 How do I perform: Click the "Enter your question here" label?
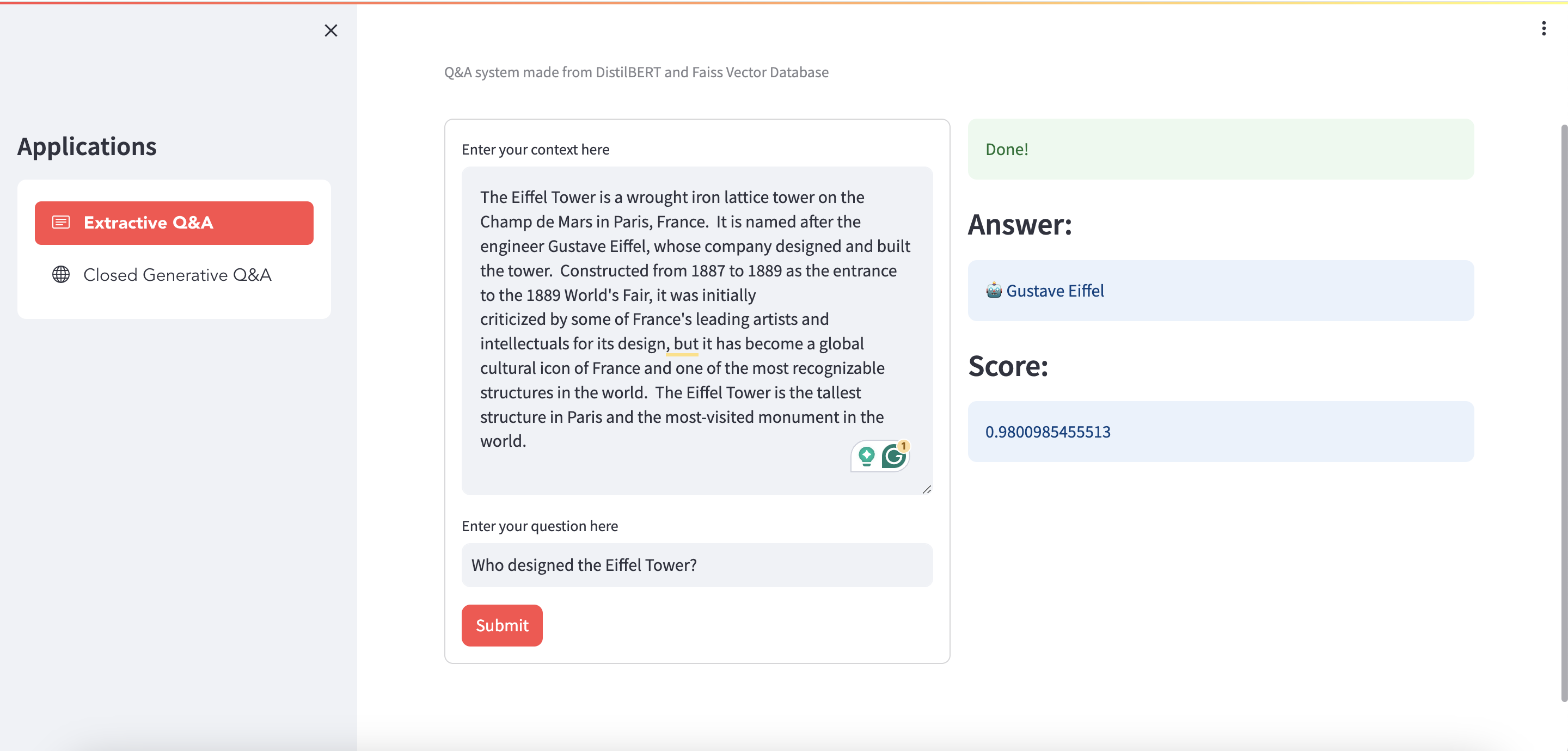(x=540, y=526)
